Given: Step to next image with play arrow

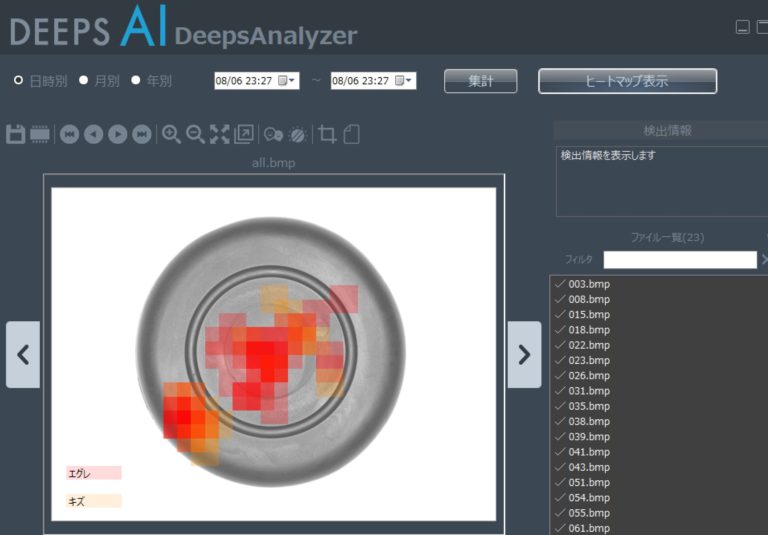Looking at the screenshot, I should 118,134.
